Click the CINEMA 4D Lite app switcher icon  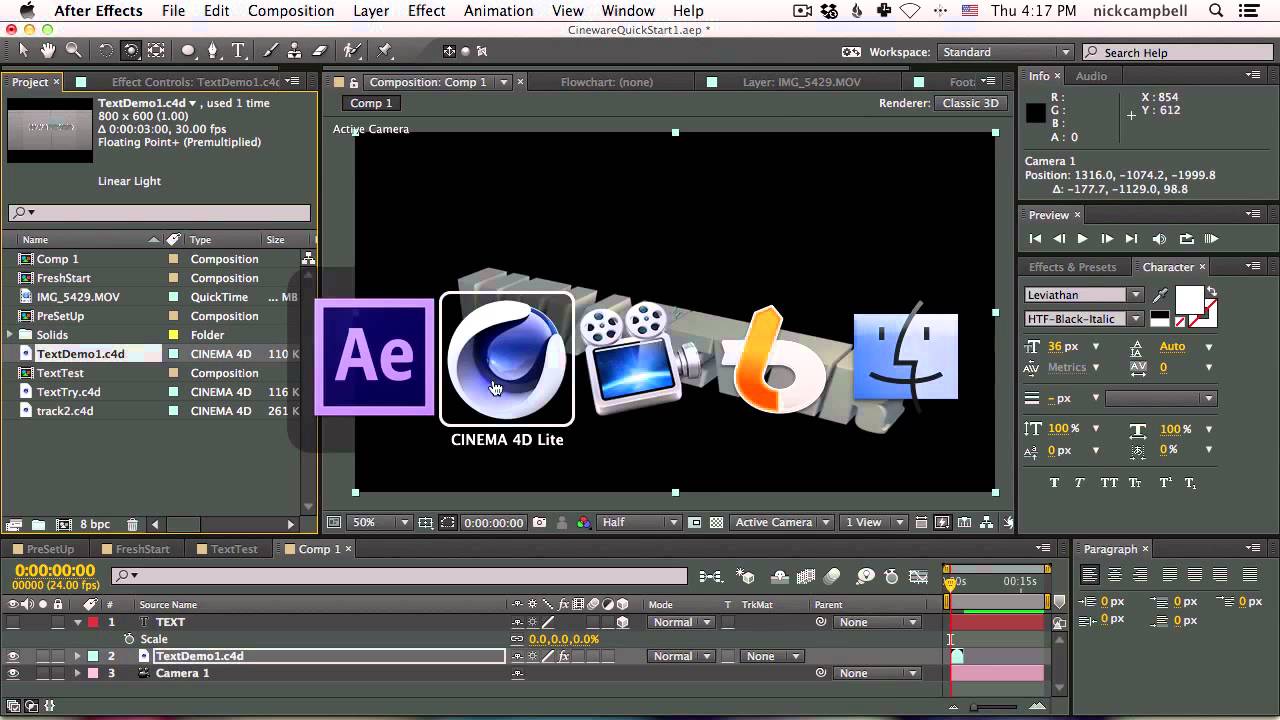[507, 358]
